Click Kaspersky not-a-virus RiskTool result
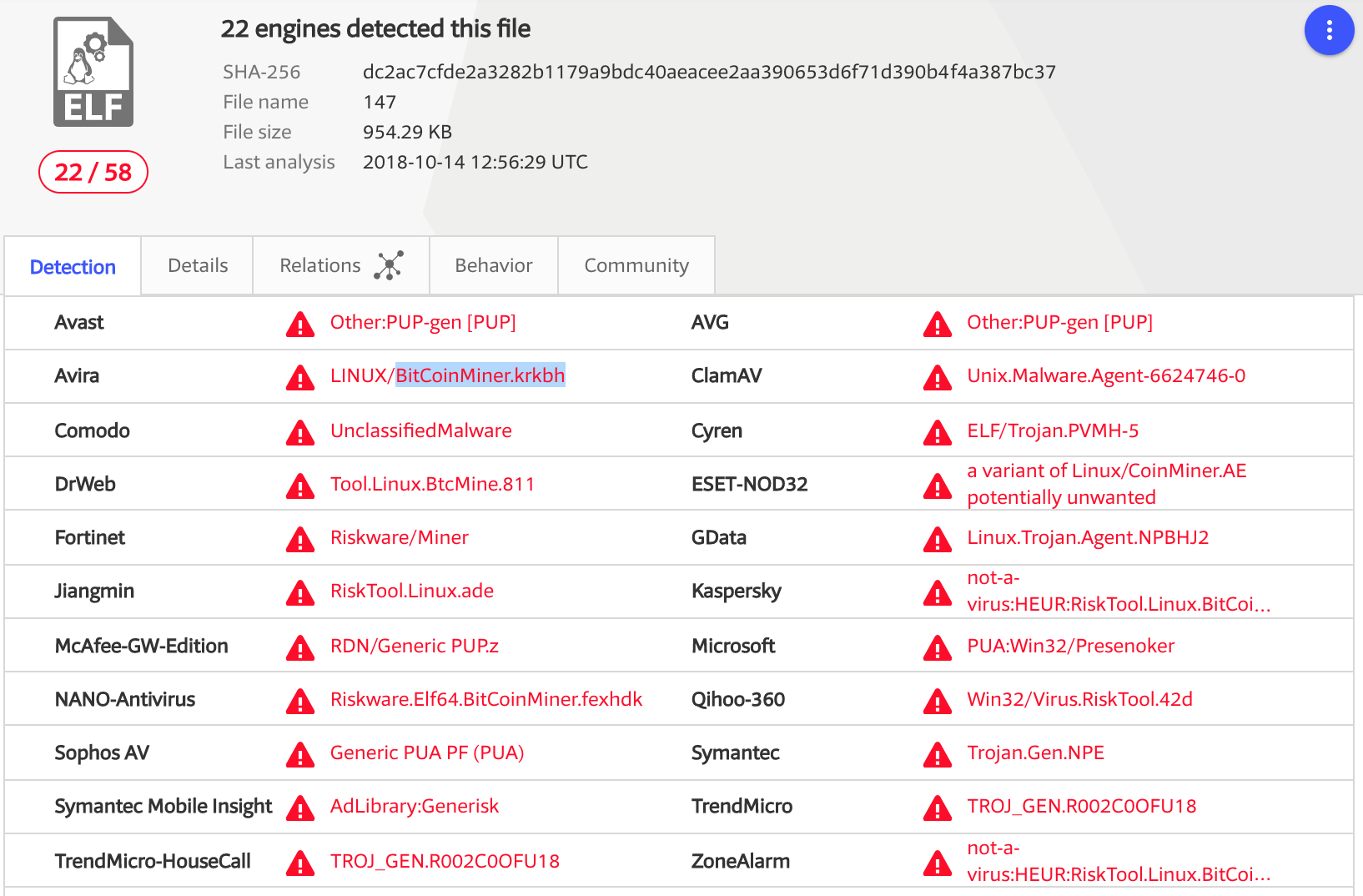Viewport: 1363px width, 896px height. click(1119, 591)
